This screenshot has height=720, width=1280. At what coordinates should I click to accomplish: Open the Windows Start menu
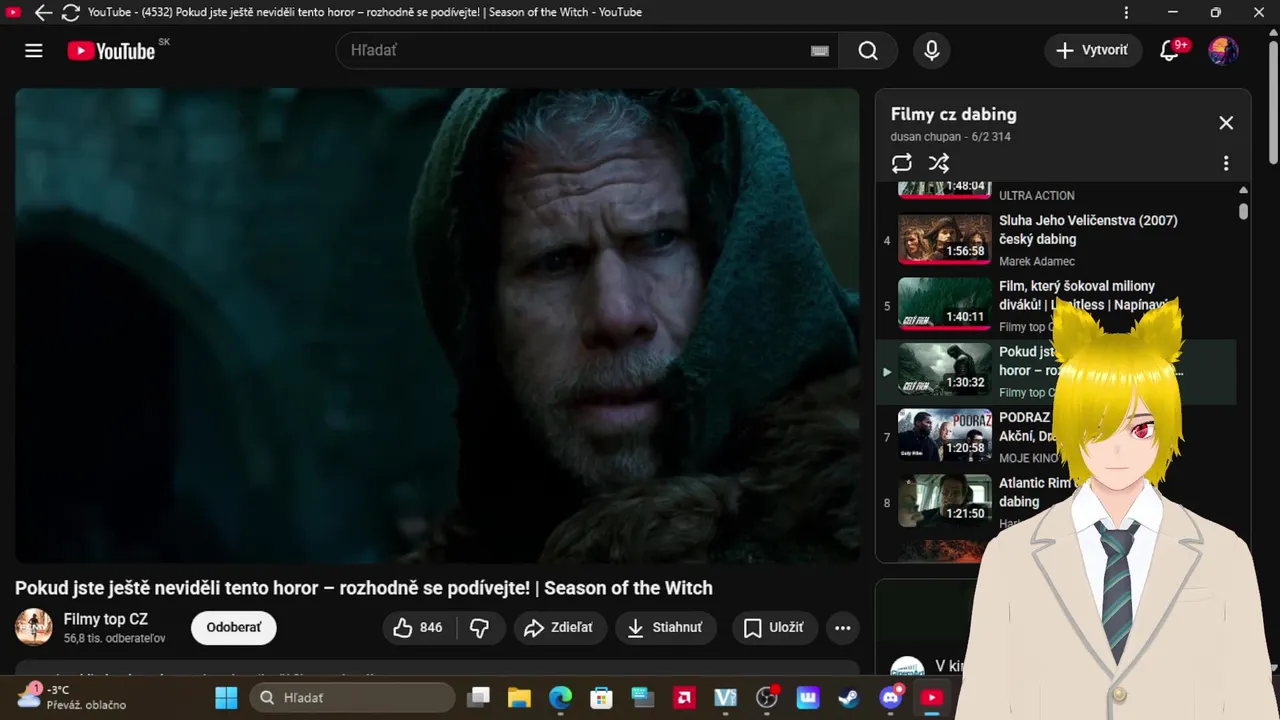tap(227, 697)
